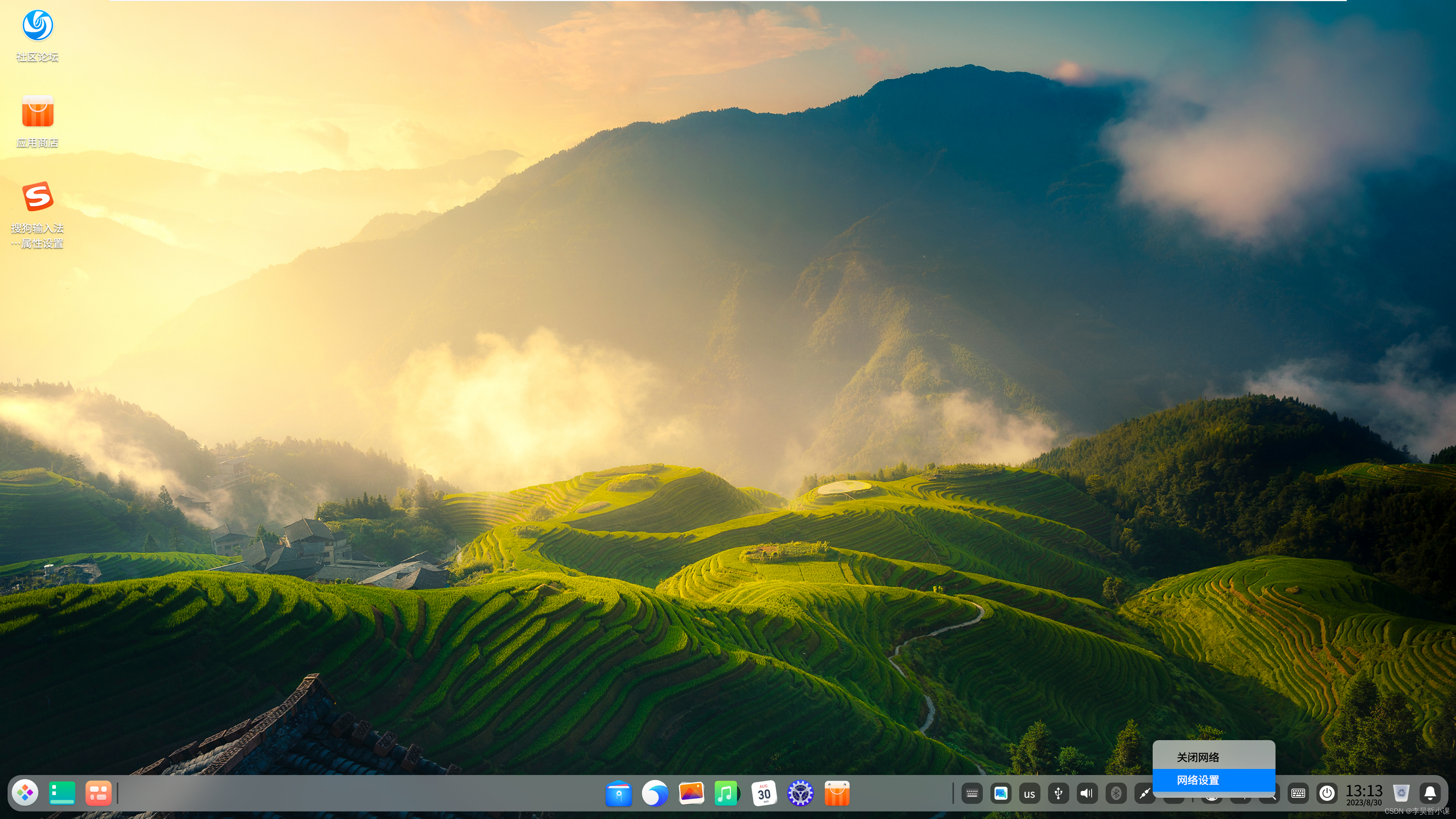
Task: Open the app store icon in the dock
Action: 837,793
